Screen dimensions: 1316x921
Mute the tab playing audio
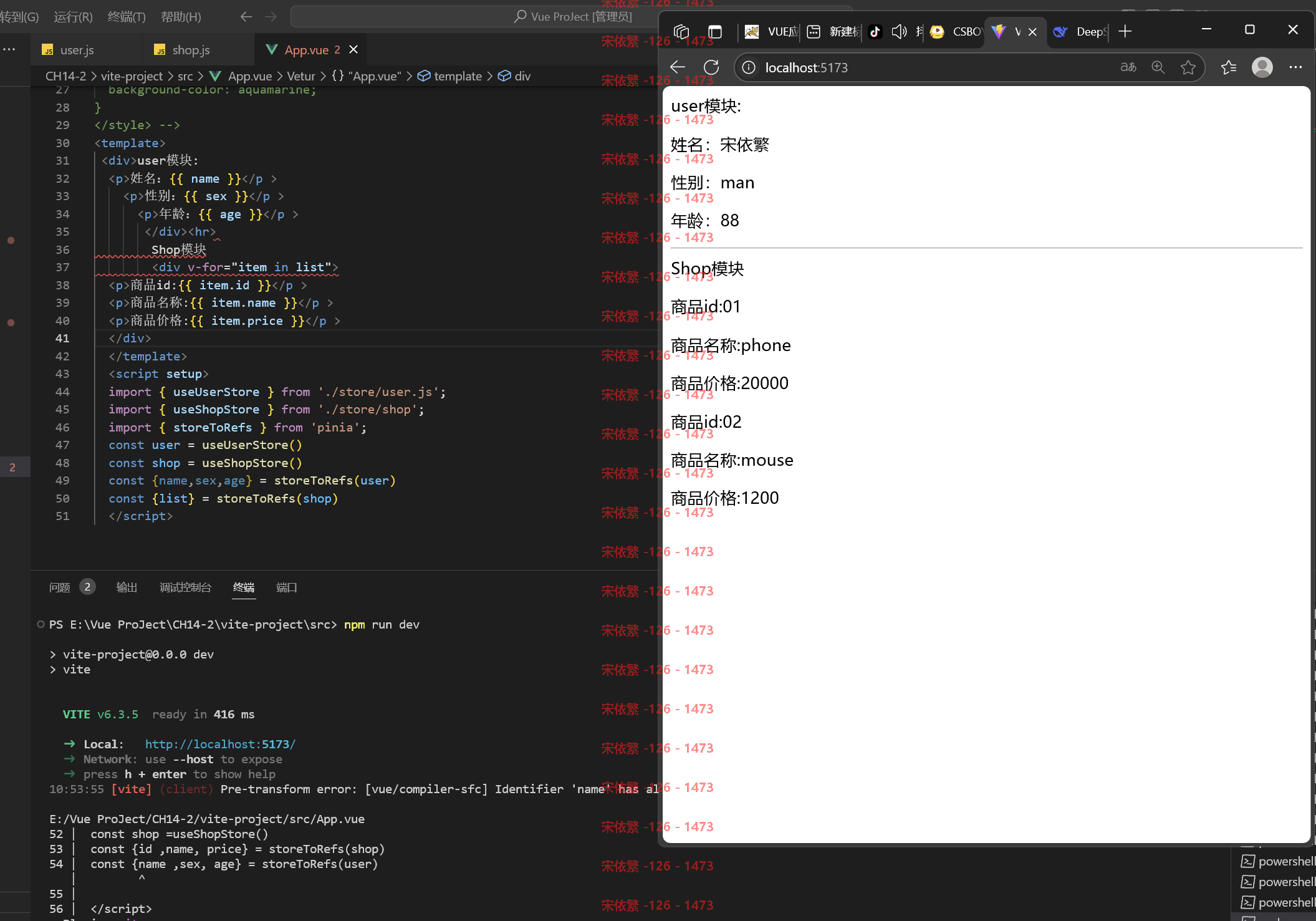pos(899,31)
